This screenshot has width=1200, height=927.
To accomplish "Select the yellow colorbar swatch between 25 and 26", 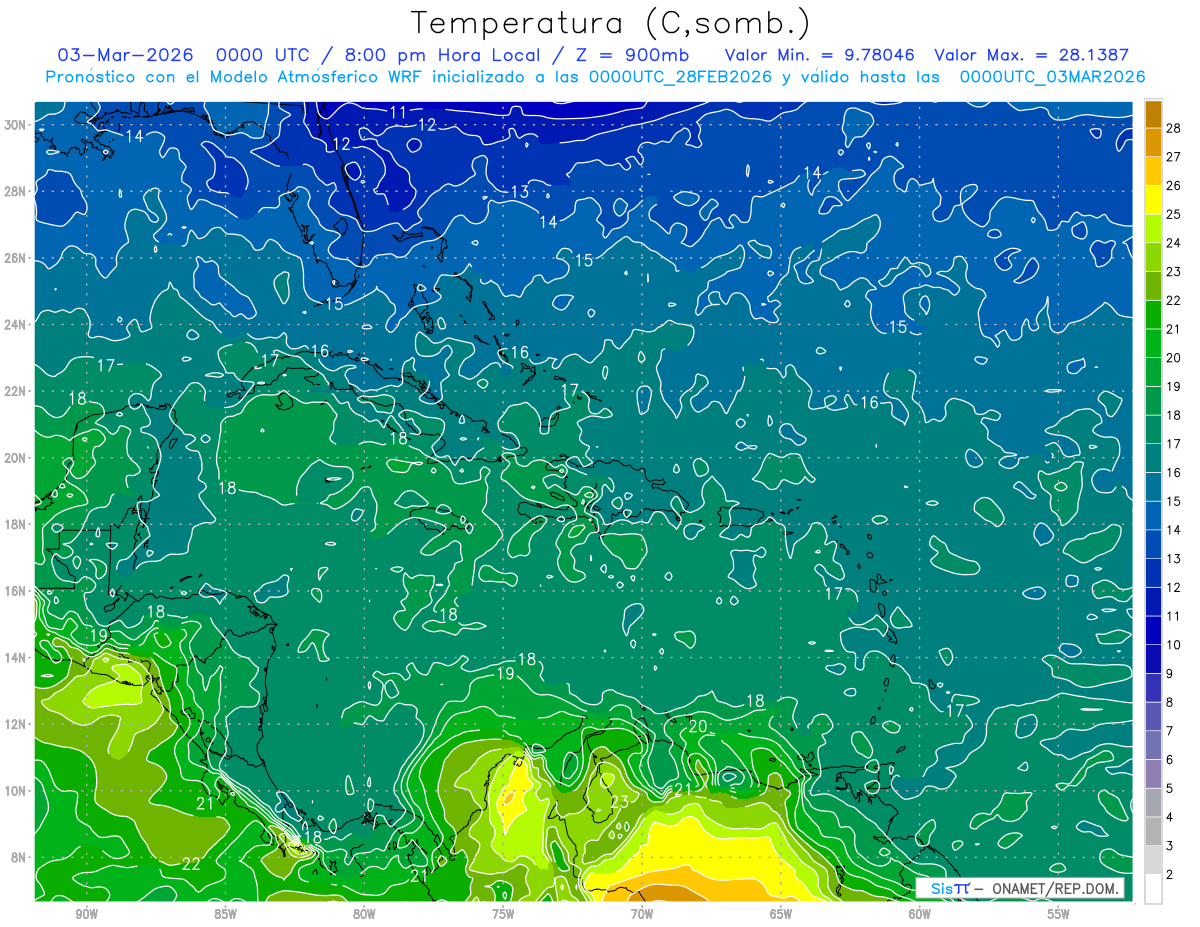I will pyautogui.click(x=1153, y=200).
